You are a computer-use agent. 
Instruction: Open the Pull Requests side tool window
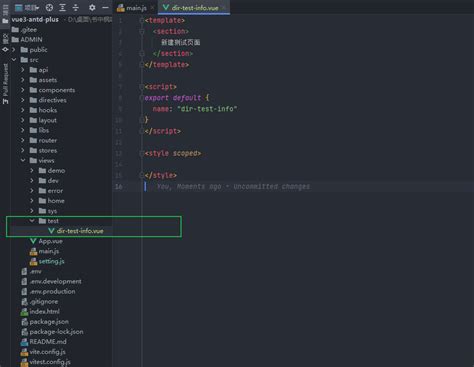click(5, 84)
